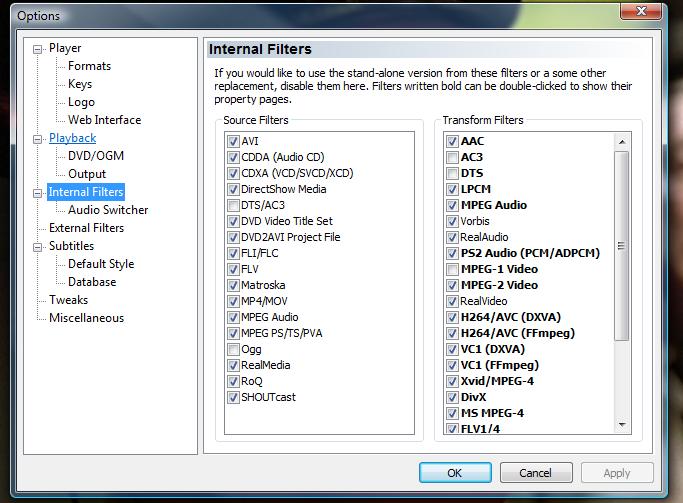The image size is (683, 503).
Task: Go to the Web Interface page
Action: [104, 120]
